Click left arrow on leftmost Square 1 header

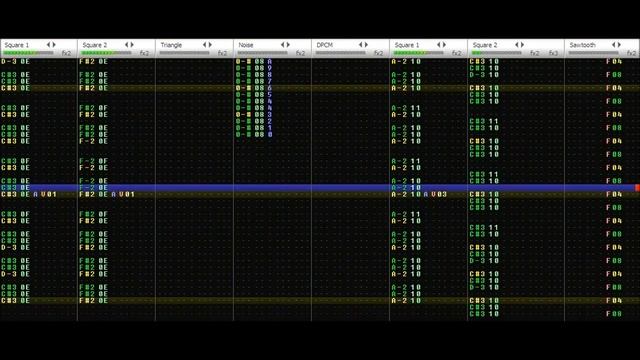pyautogui.click(x=49, y=45)
